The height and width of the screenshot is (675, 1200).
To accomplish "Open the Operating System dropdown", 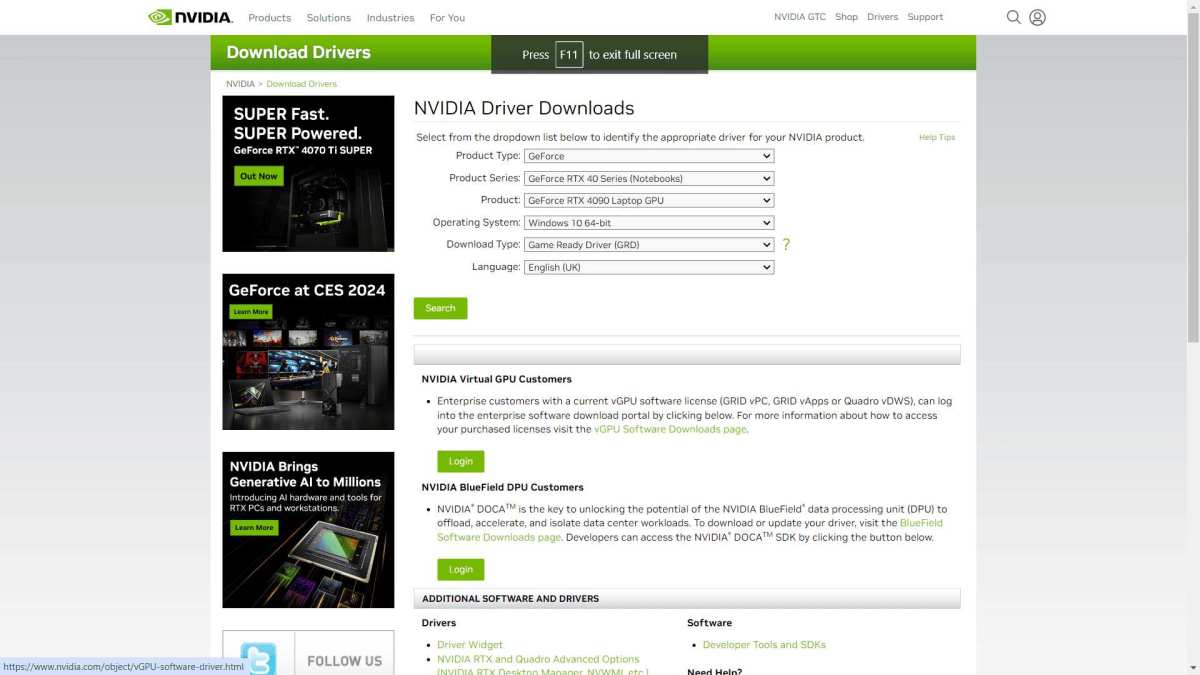I will (x=649, y=222).
